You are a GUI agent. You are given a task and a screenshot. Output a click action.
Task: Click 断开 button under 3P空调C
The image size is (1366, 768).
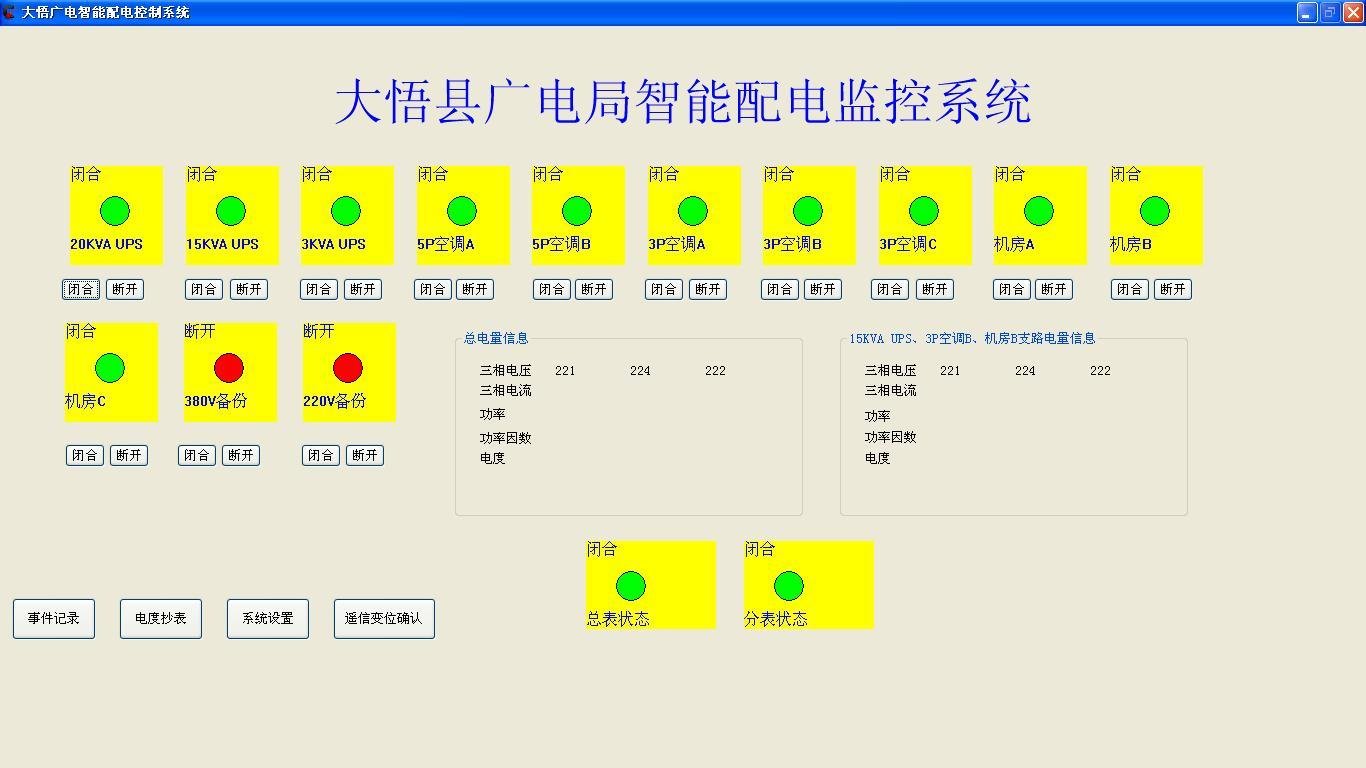[x=935, y=289]
